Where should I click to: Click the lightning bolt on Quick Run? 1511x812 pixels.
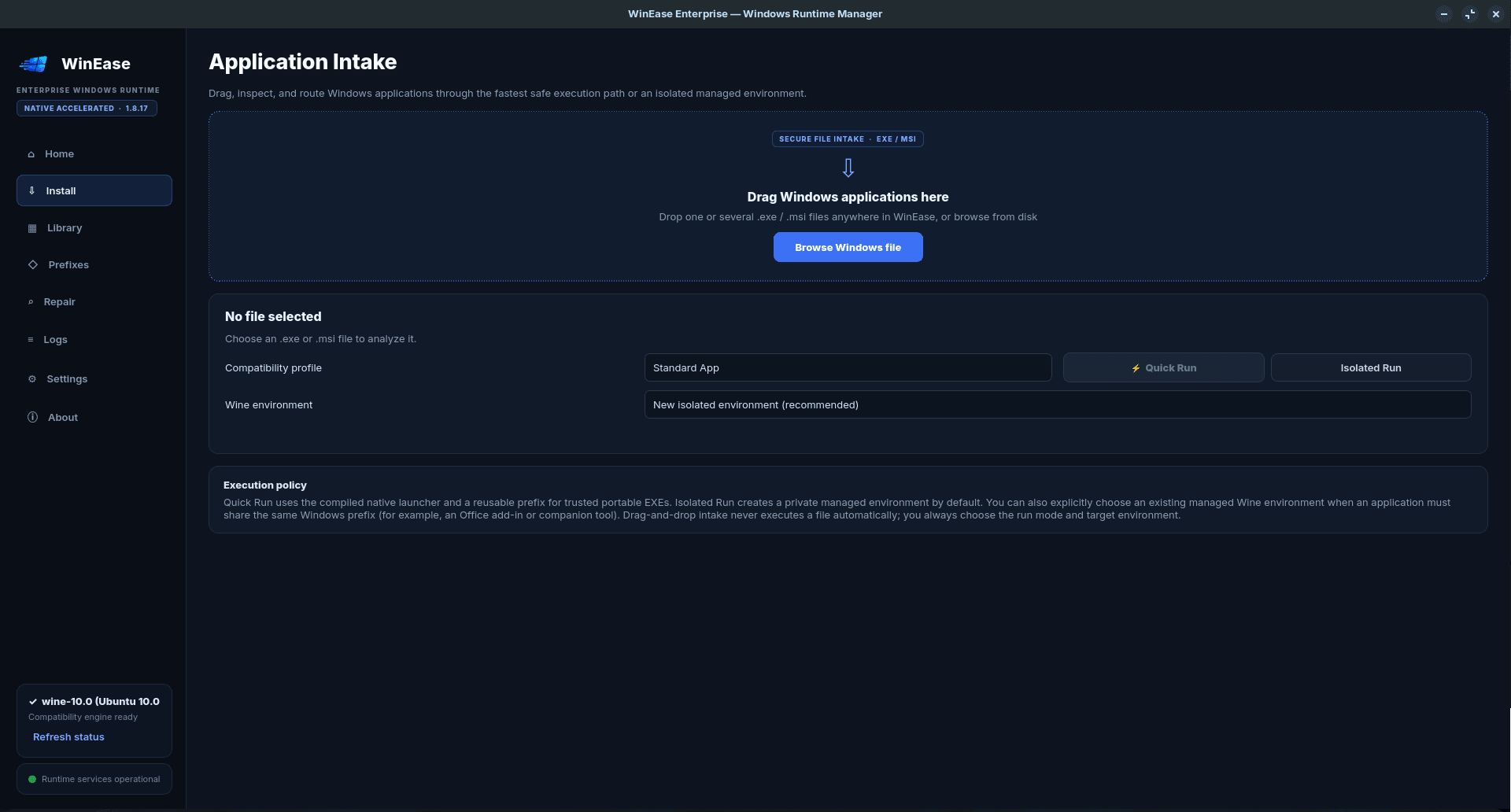click(x=1136, y=368)
